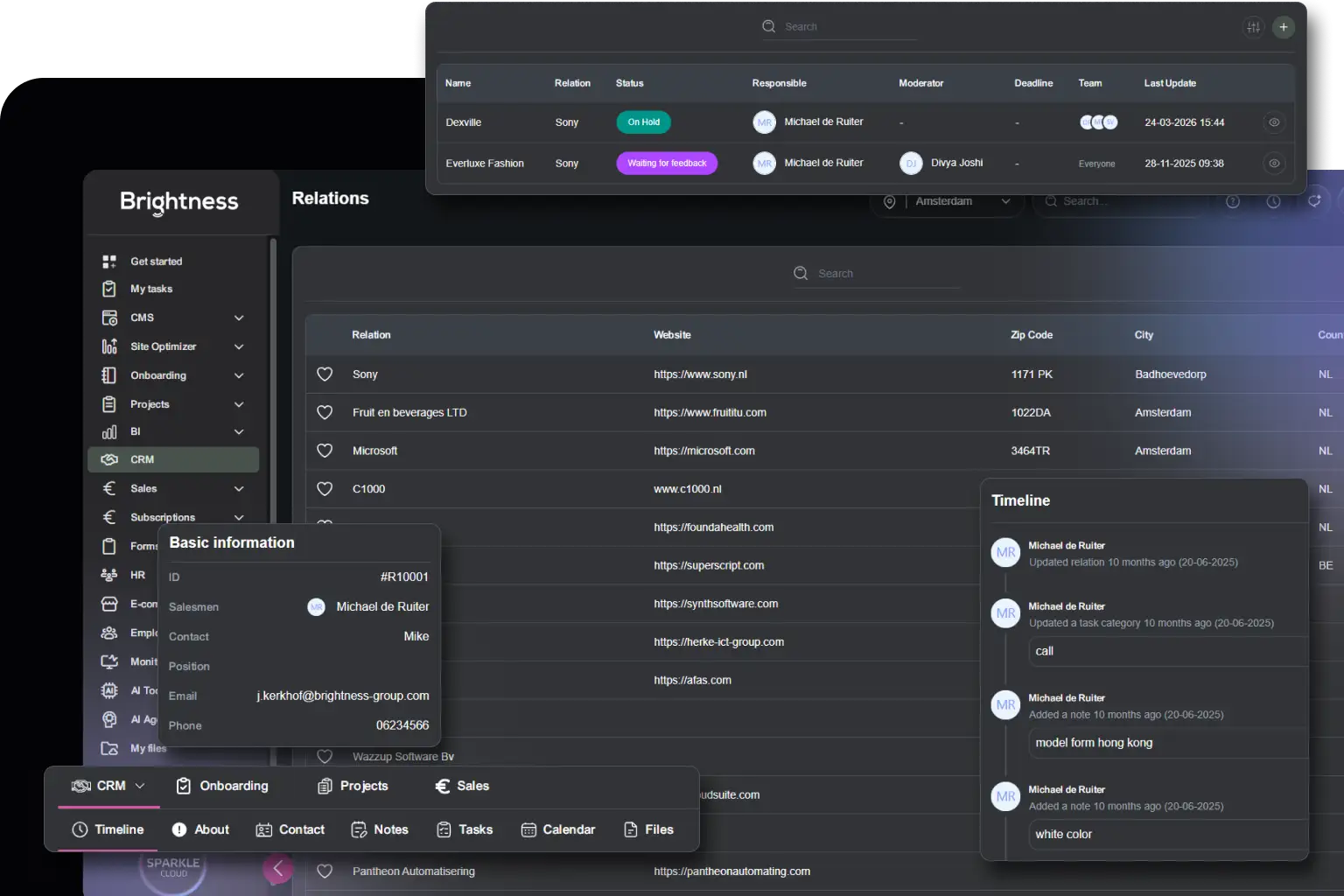The width and height of the screenshot is (1344, 896).
Task: Favorite Fruit en beverages LTD heart
Action: coord(325,412)
